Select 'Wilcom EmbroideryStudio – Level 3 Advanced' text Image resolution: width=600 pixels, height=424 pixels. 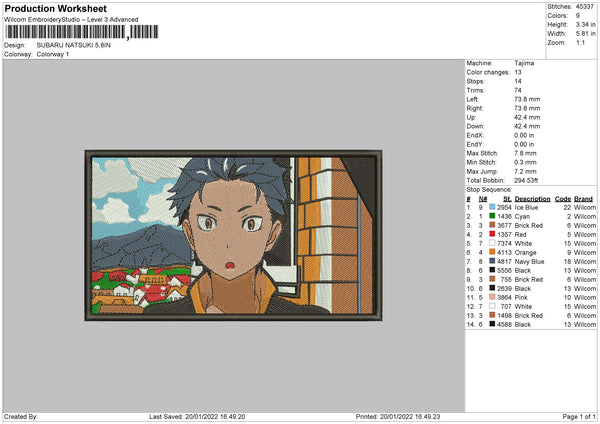coord(71,20)
